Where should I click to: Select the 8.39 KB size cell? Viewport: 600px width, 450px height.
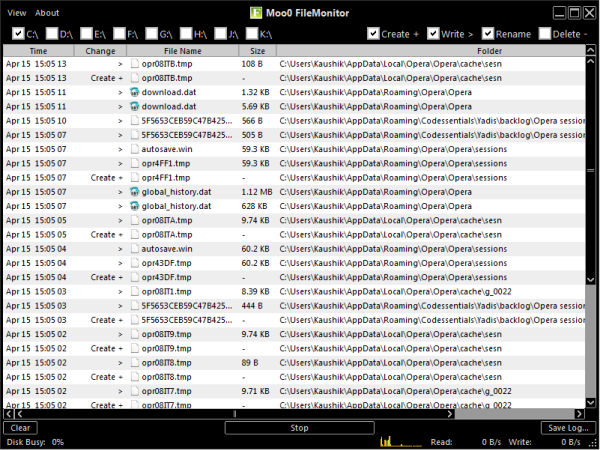tap(255, 291)
